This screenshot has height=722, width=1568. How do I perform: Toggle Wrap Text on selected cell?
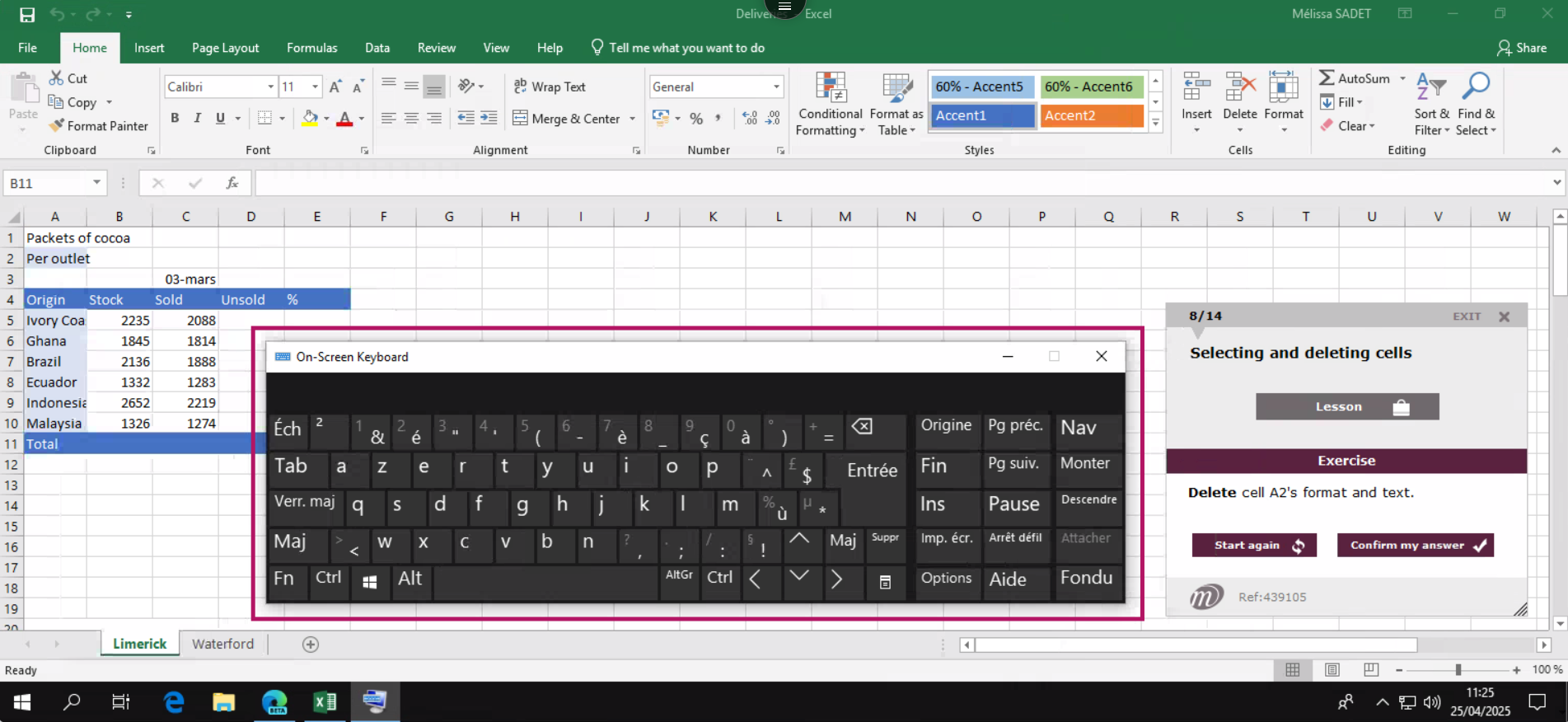[x=550, y=87]
